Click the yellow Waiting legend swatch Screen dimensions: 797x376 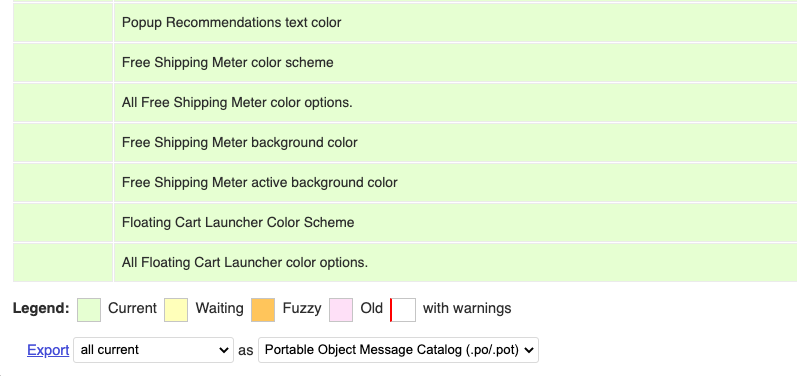click(176, 310)
